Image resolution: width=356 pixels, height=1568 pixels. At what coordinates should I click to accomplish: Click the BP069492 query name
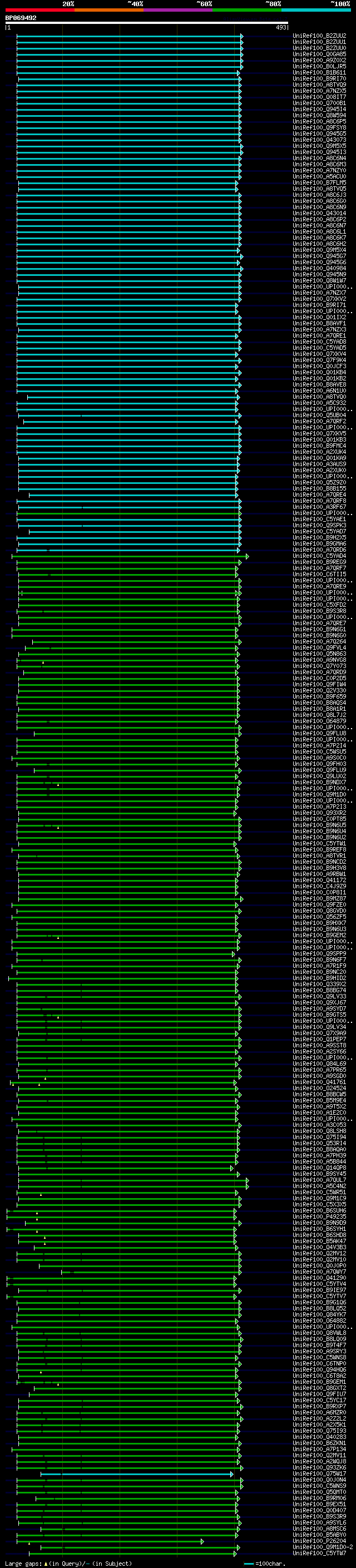21,18
